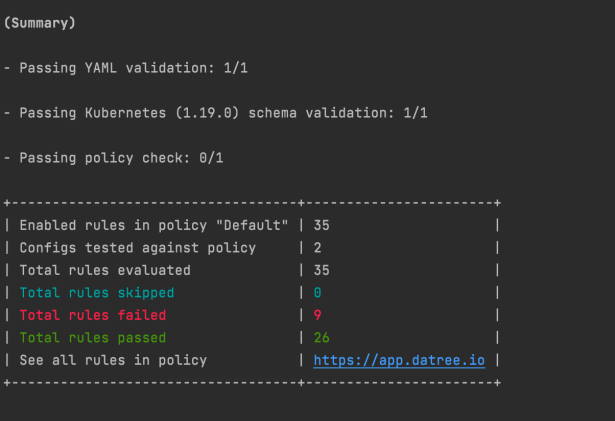Select the passed rules count 26
Screen dimensions: 615x421
[x=321, y=338]
